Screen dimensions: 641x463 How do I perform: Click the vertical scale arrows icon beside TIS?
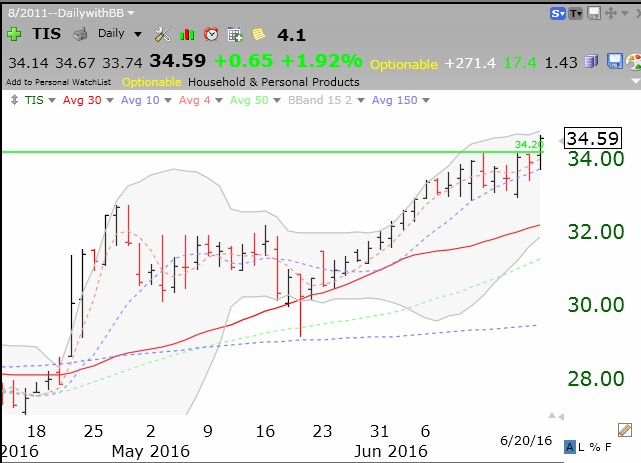[x=14, y=100]
